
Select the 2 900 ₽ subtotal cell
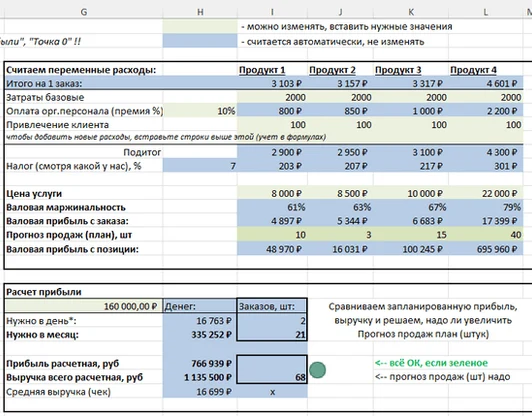coord(272,152)
